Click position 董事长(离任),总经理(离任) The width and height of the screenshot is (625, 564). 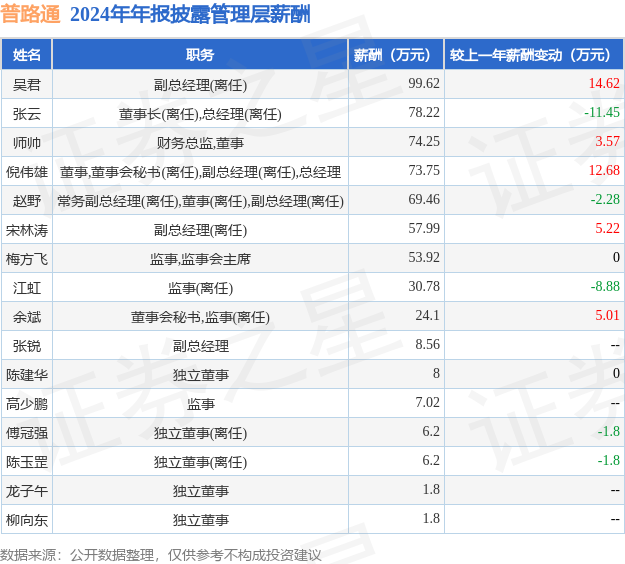click(x=200, y=114)
